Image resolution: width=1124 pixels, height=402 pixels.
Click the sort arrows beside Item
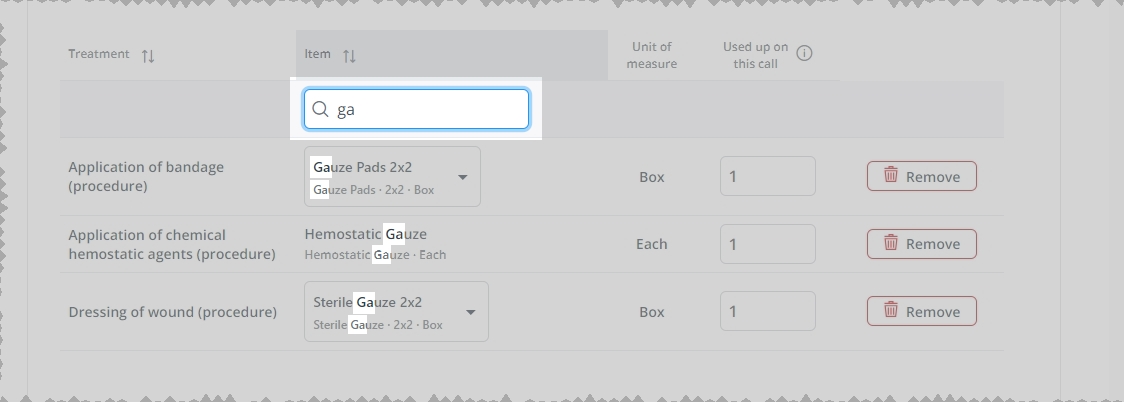(349, 56)
